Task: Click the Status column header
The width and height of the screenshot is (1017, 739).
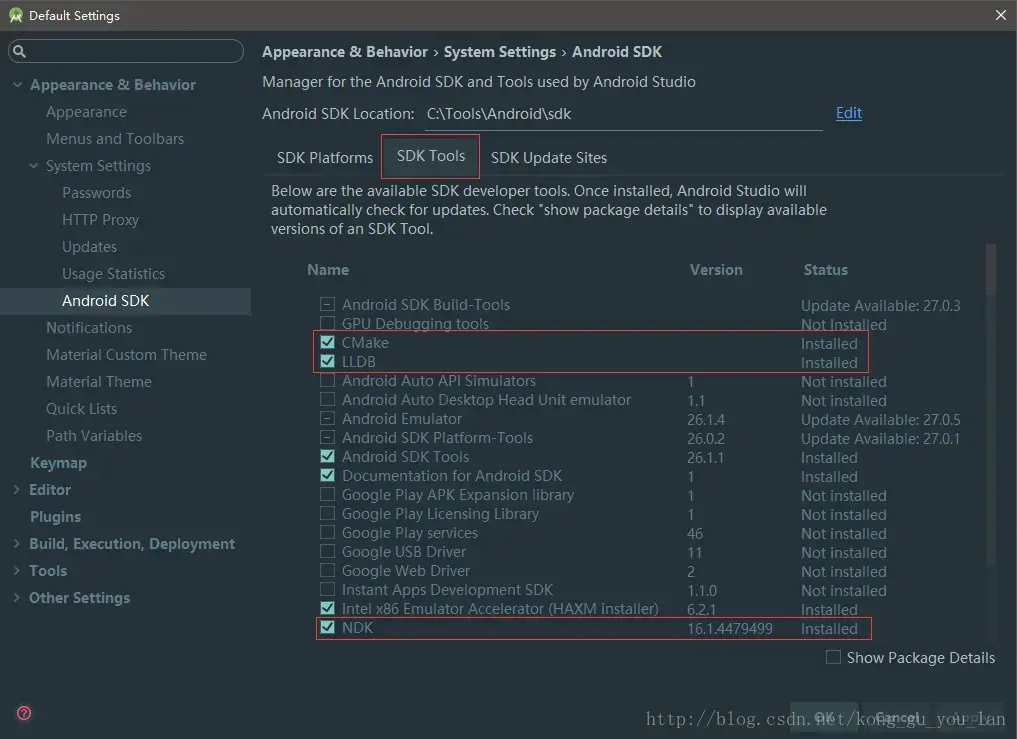Action: pos(826,270)
